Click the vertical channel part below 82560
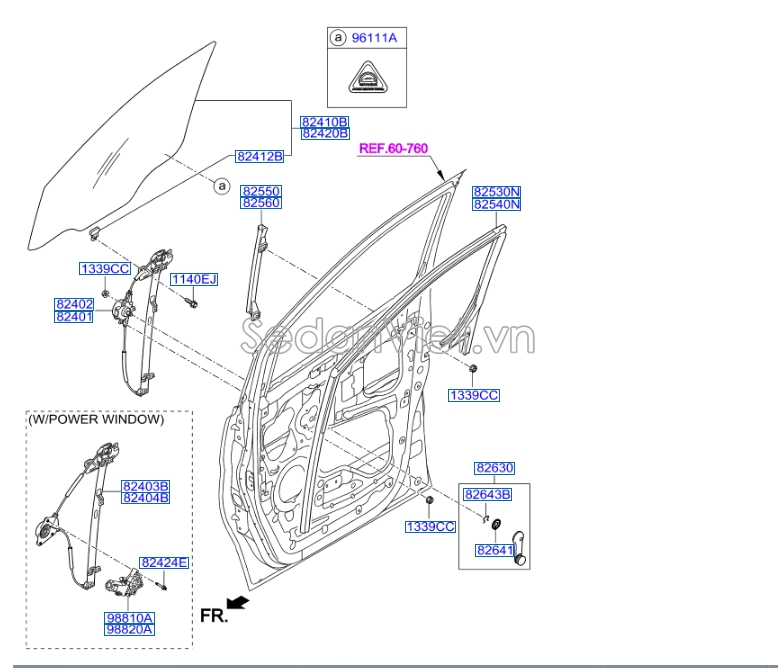The image size is (778, 668). click(x=259, y=268)
